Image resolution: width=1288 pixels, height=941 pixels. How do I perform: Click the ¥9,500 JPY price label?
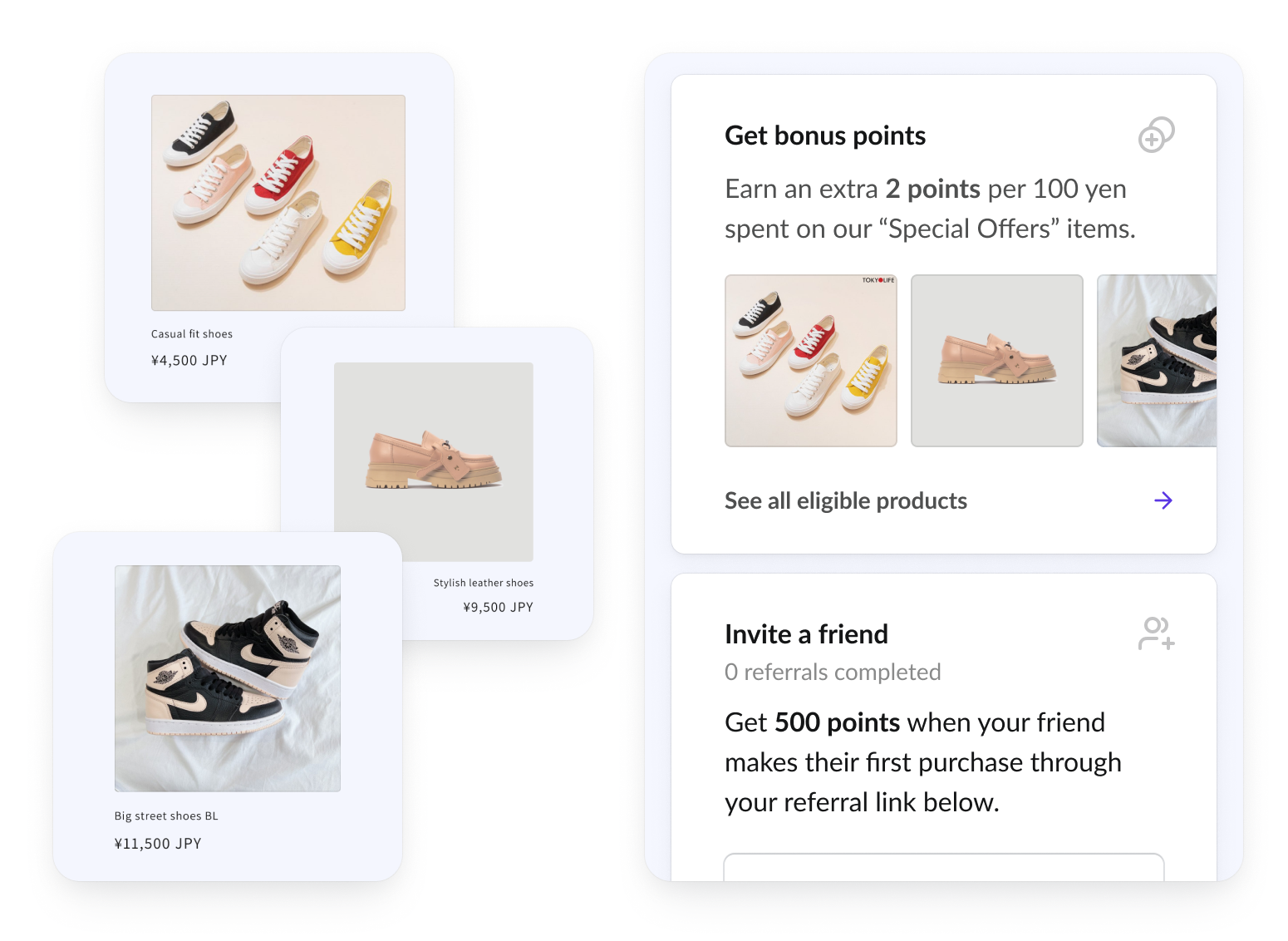point(498,608)
